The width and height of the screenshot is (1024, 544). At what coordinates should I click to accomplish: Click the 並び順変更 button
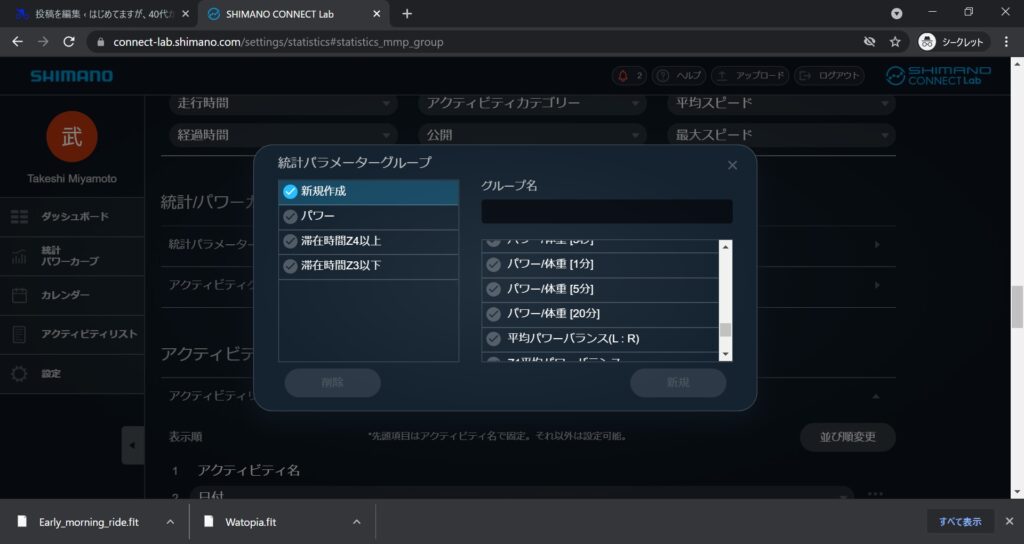coord(847,437)
